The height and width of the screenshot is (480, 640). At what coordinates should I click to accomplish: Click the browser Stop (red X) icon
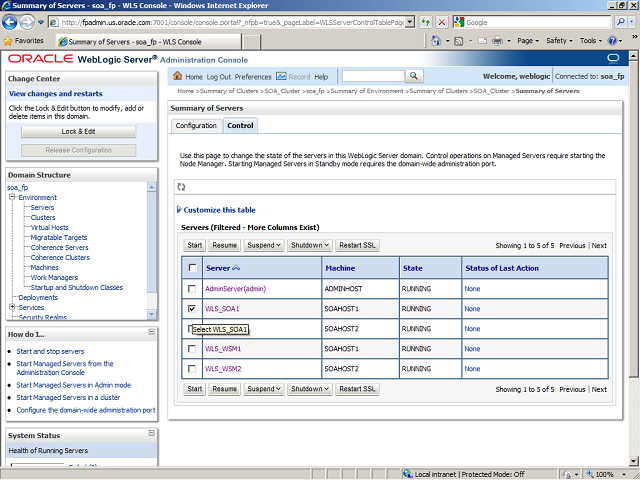click(442, 21)
